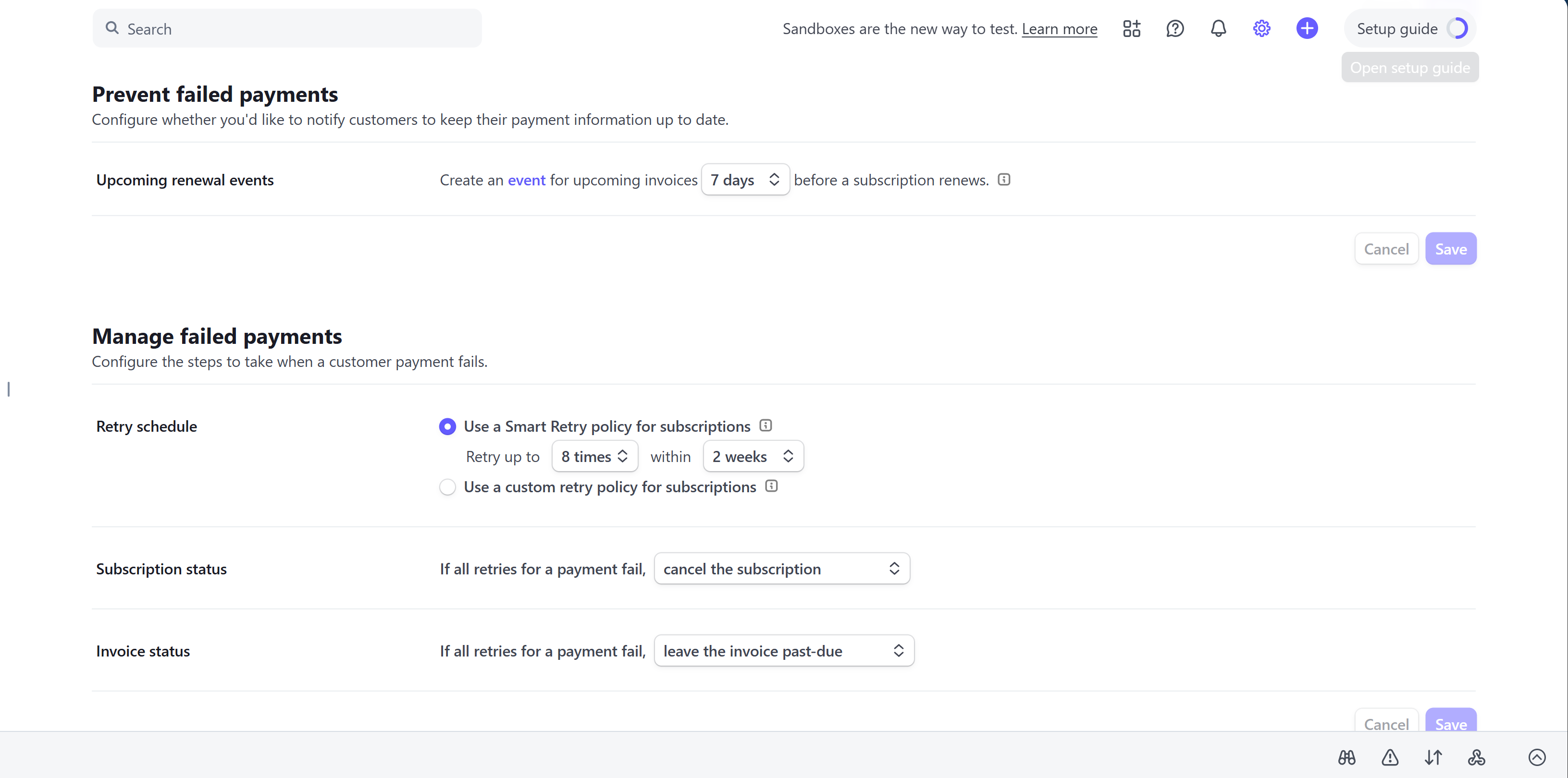Click the binoculars icon in bottom bar
This screenshot has width=1568, height=778.
coord(1346,757)
